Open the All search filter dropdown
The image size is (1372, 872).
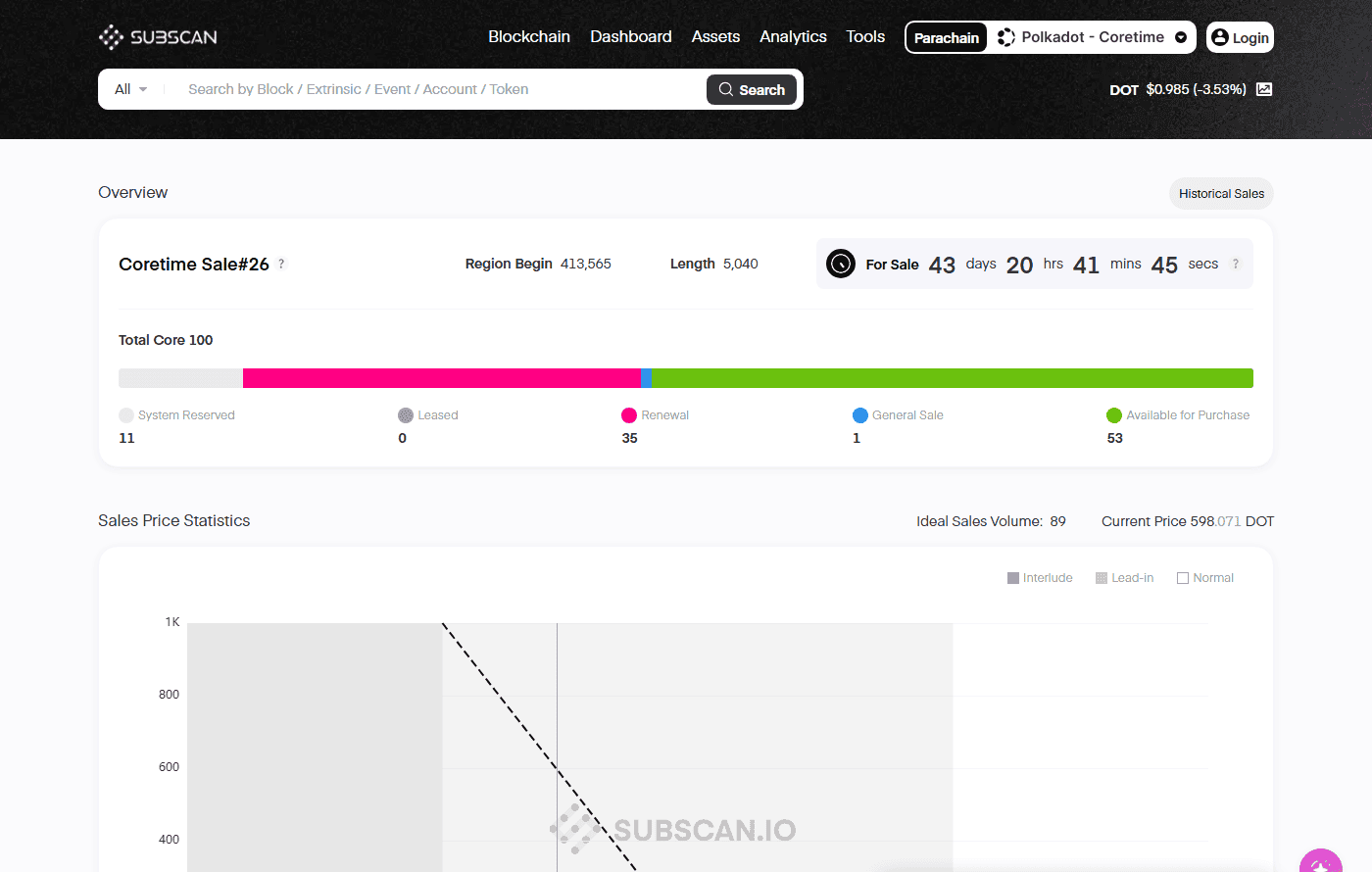pos(130,89)
